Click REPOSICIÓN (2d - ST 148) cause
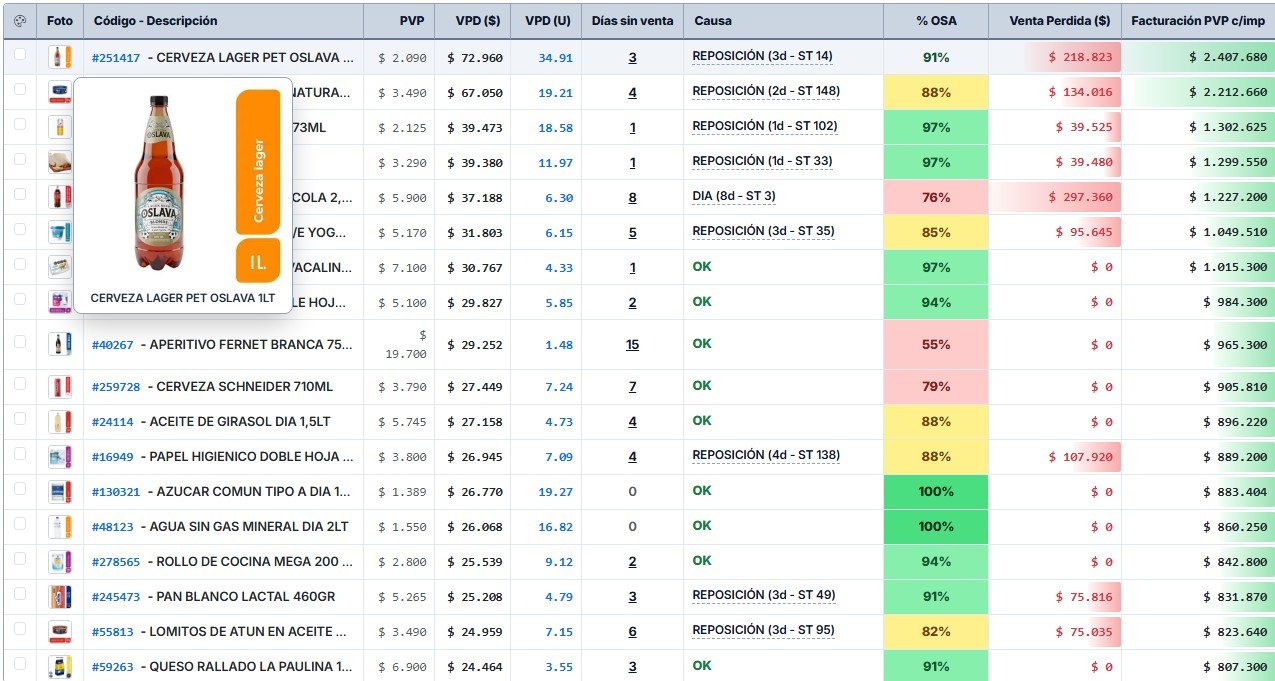 point(766,91)
